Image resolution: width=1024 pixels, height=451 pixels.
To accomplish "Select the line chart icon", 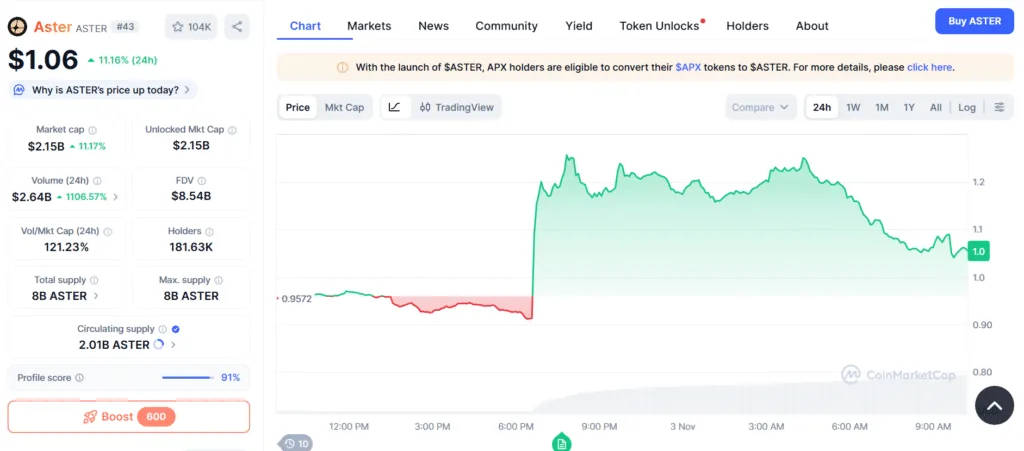I will coord(394,107).
